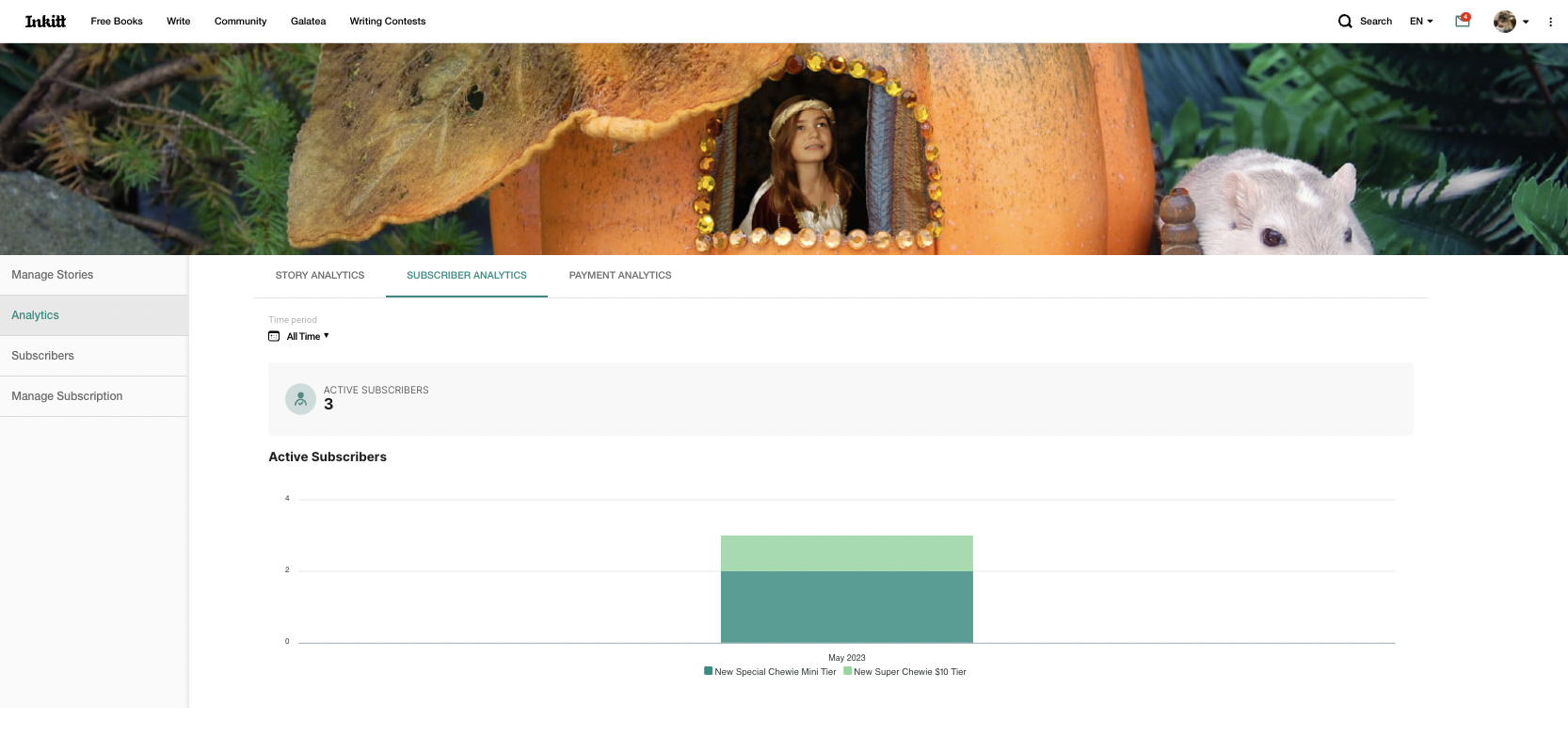Open Manage Stories in the sidebar
Image resolution: width=1568 pixels, height=753 pixels.
pyautogui.click(x=53, y=275)
